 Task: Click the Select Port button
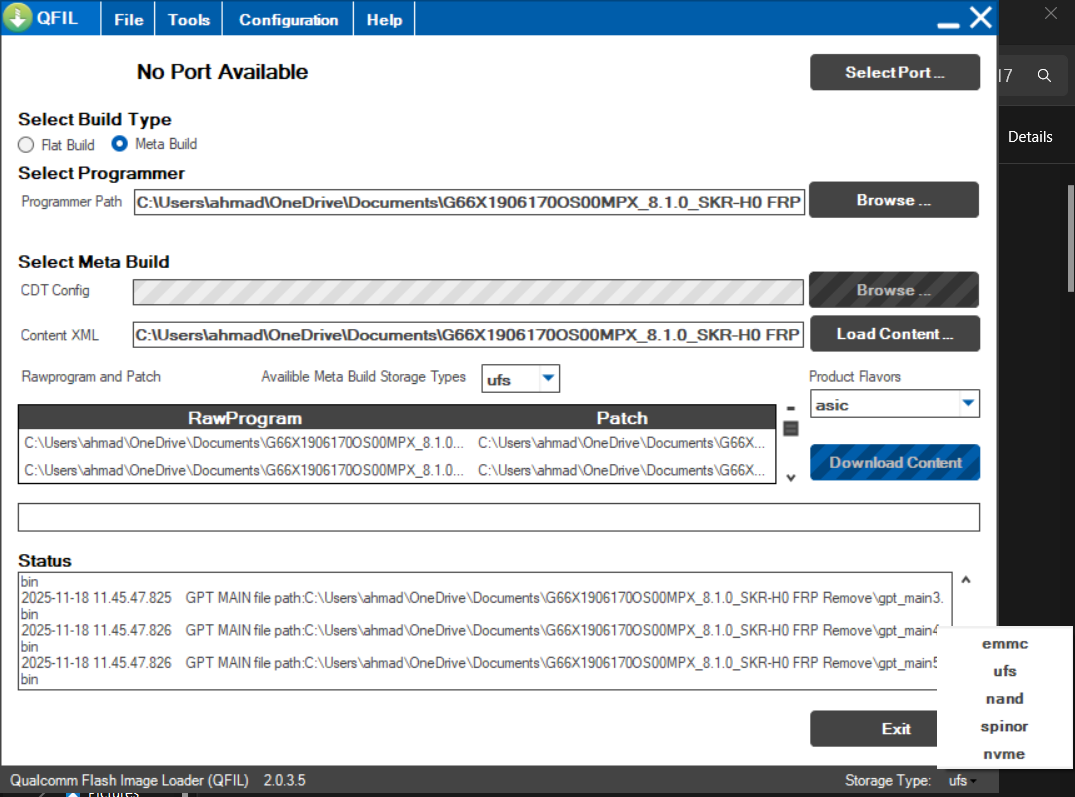[x=894, y=72]
